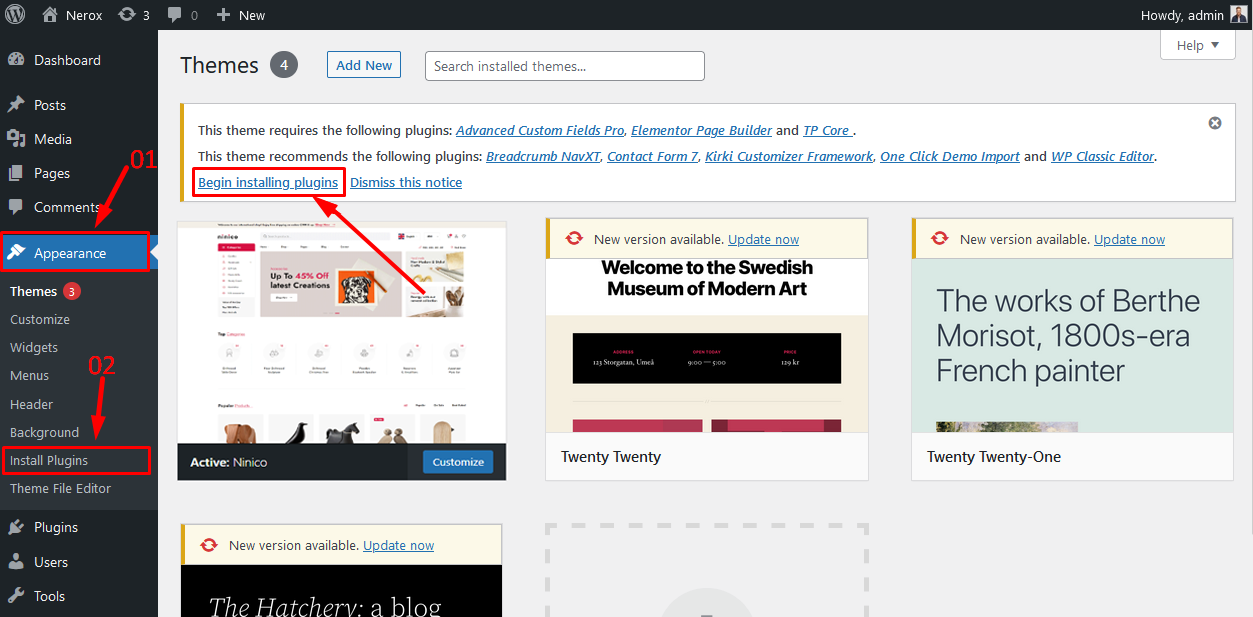
Task: Click Dismiss this notice link
Action: pos(406,182)
